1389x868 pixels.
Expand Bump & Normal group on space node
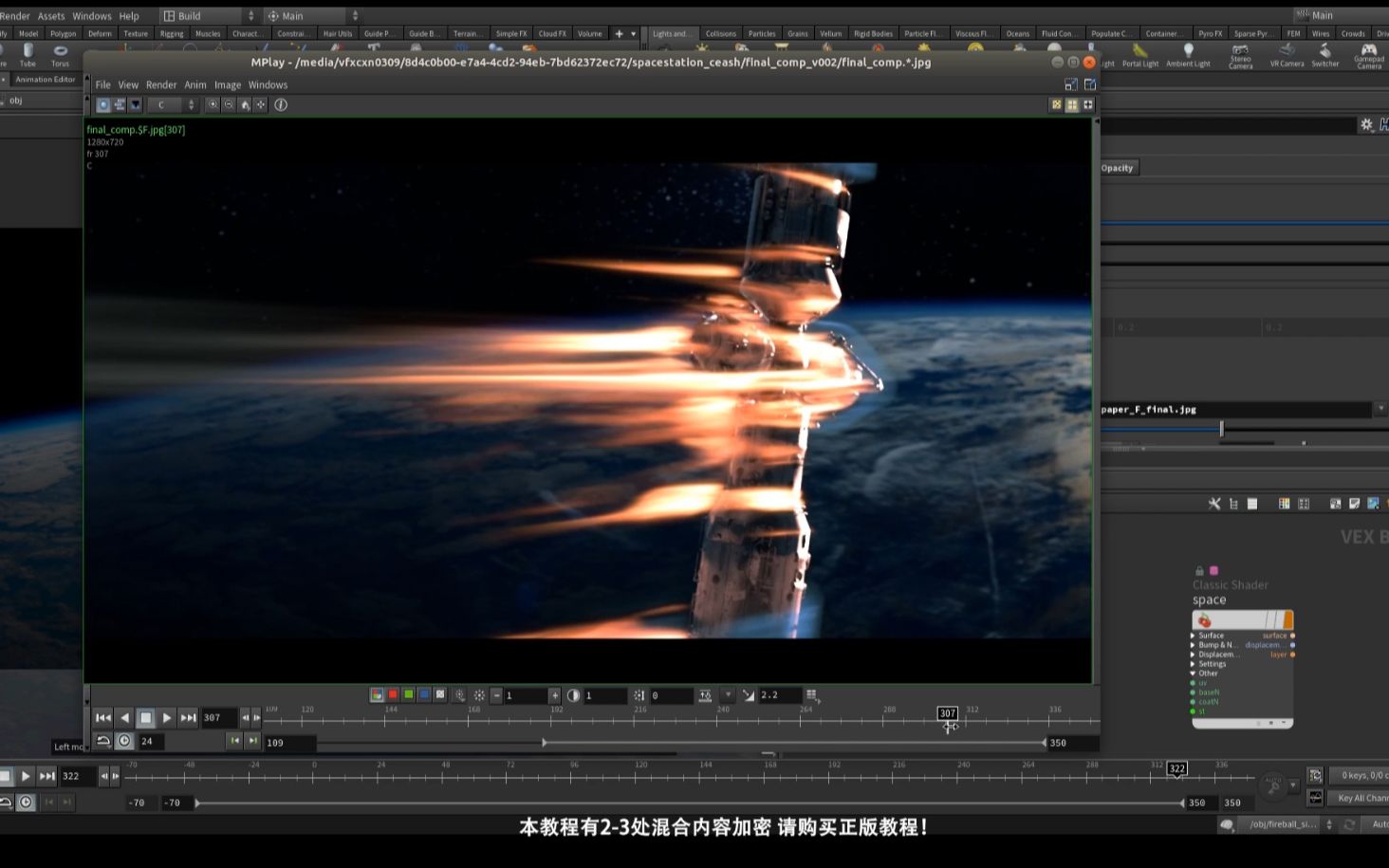pyautogui.click(x=1194, y=645)
